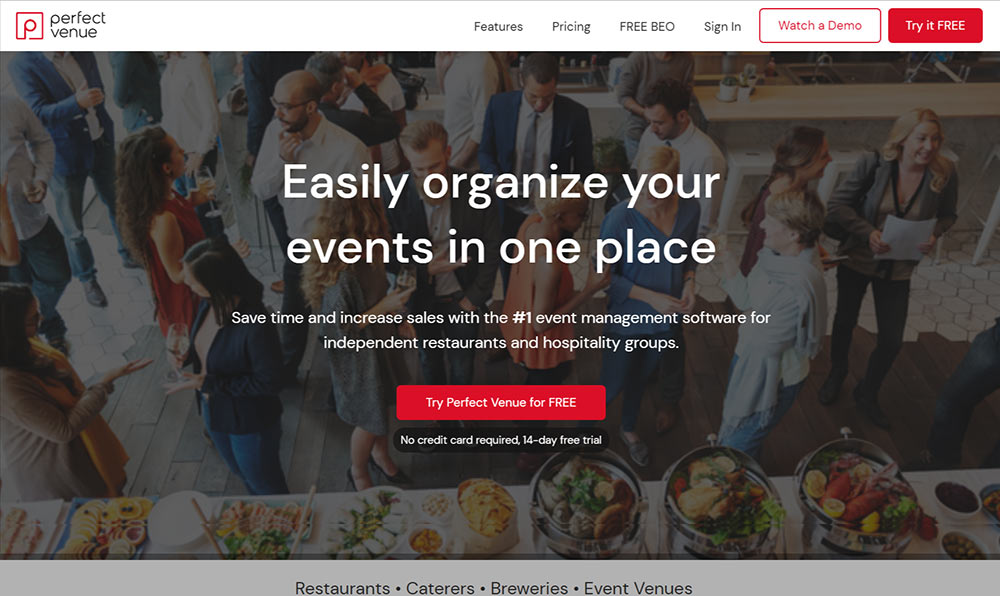Screen dimensions: 1000x596
Task: Open the FREE BEO nav link
Action: click(x=647, y=26)
